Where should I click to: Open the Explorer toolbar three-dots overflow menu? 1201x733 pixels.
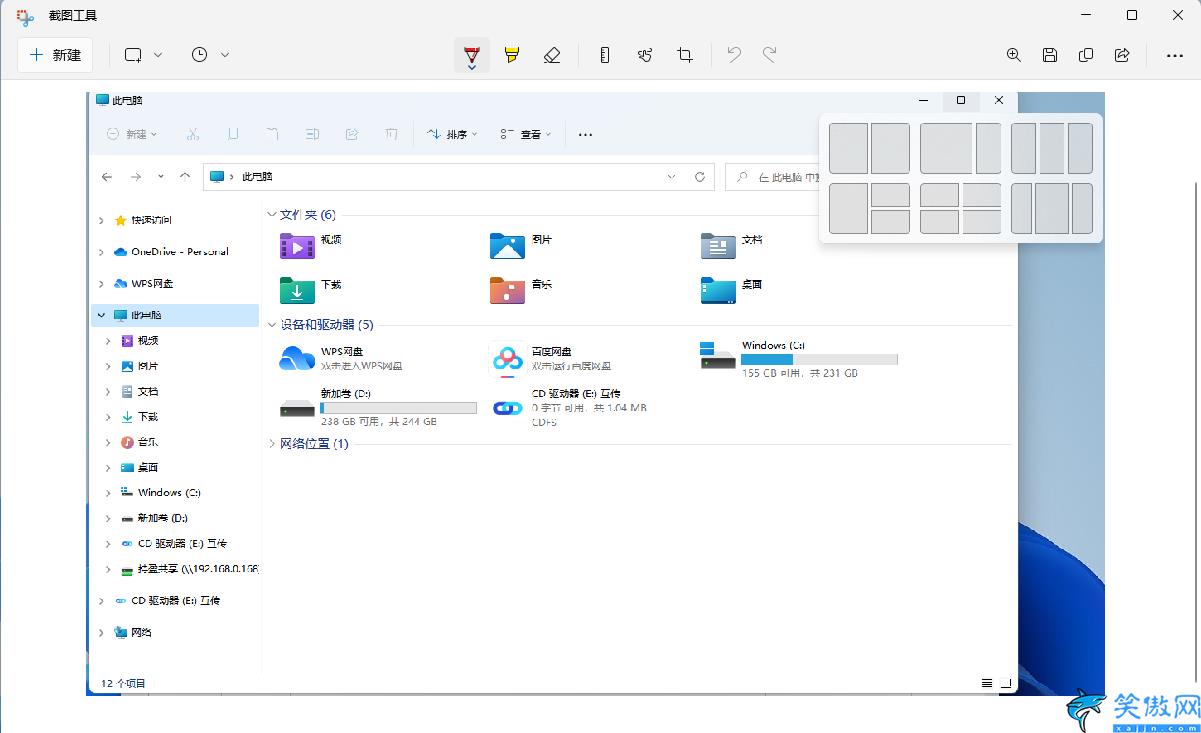(586, 134)
